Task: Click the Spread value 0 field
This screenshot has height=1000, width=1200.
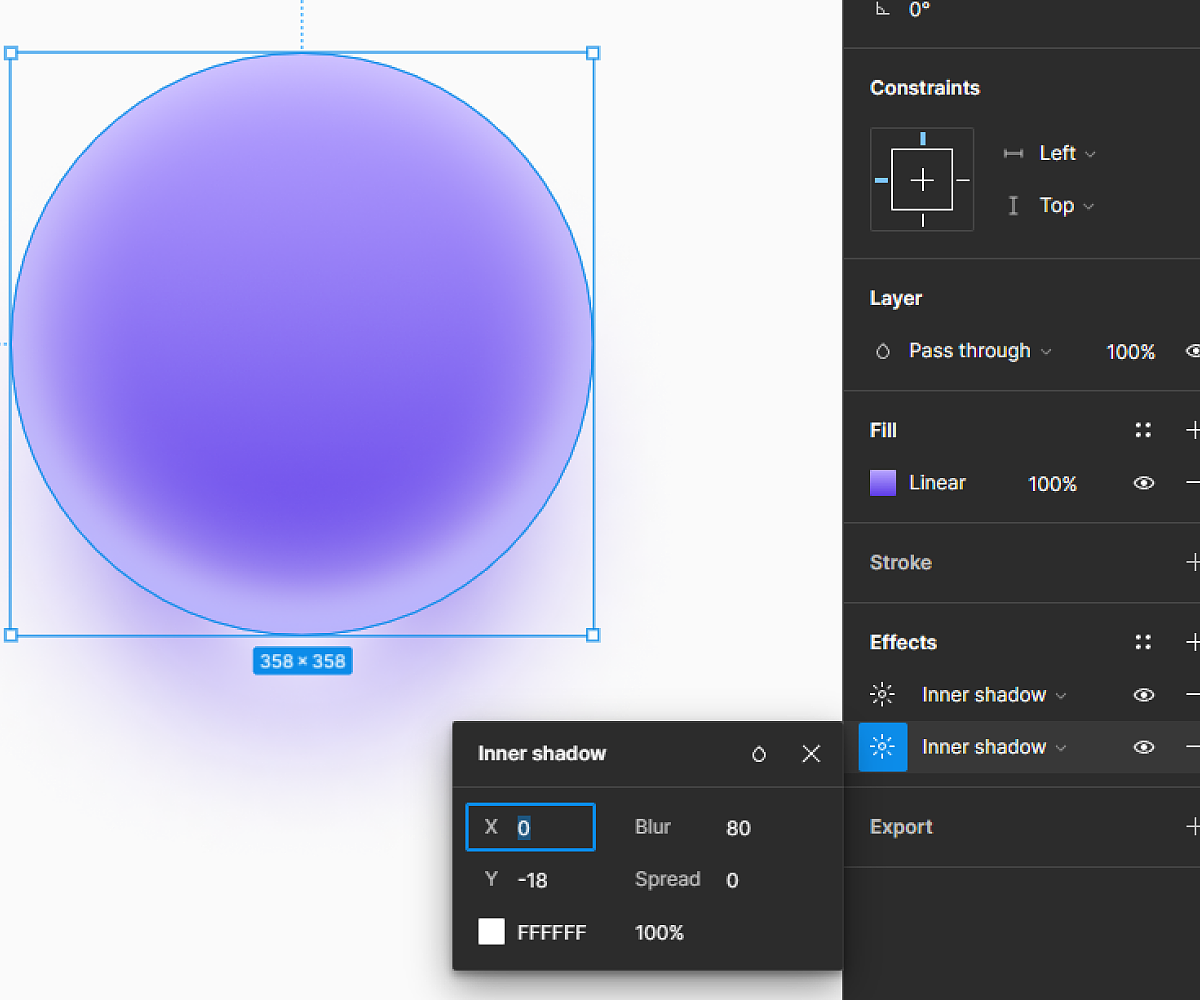Action: point(732,880)
